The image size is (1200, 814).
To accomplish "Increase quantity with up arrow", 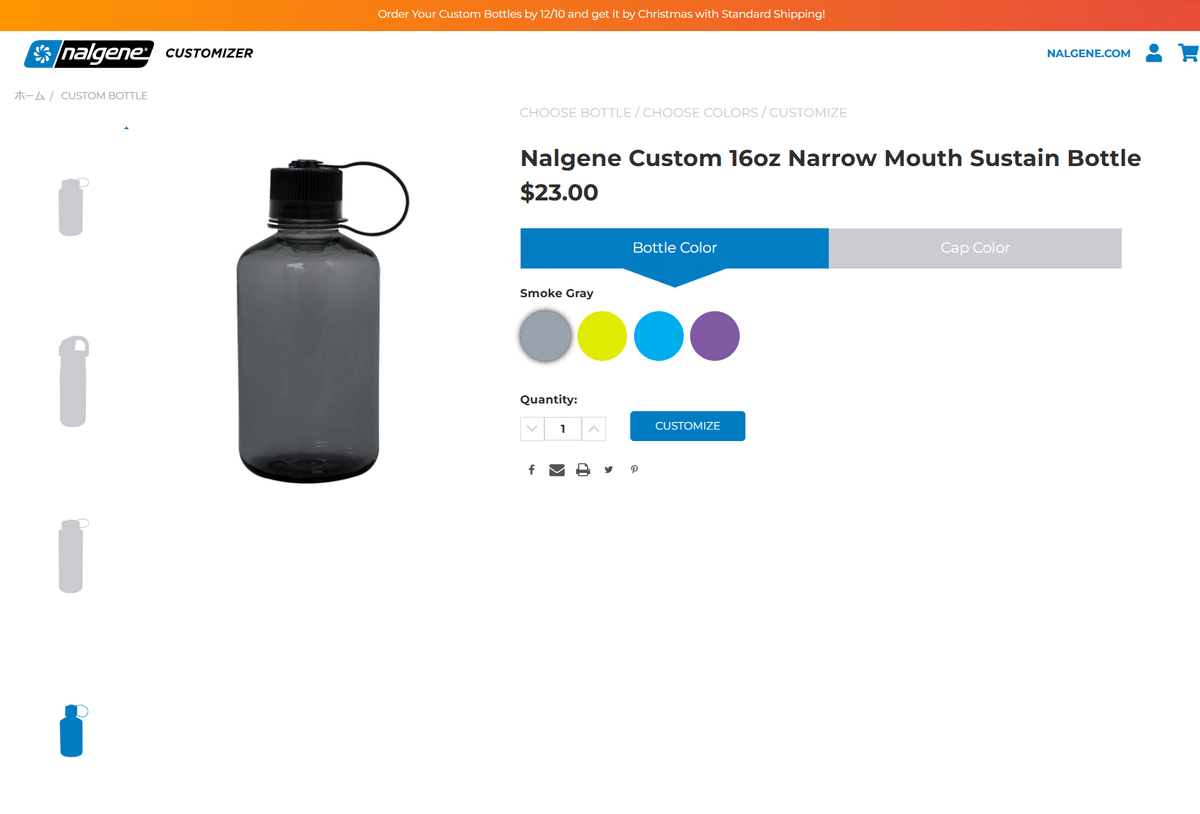I will 594,429.
